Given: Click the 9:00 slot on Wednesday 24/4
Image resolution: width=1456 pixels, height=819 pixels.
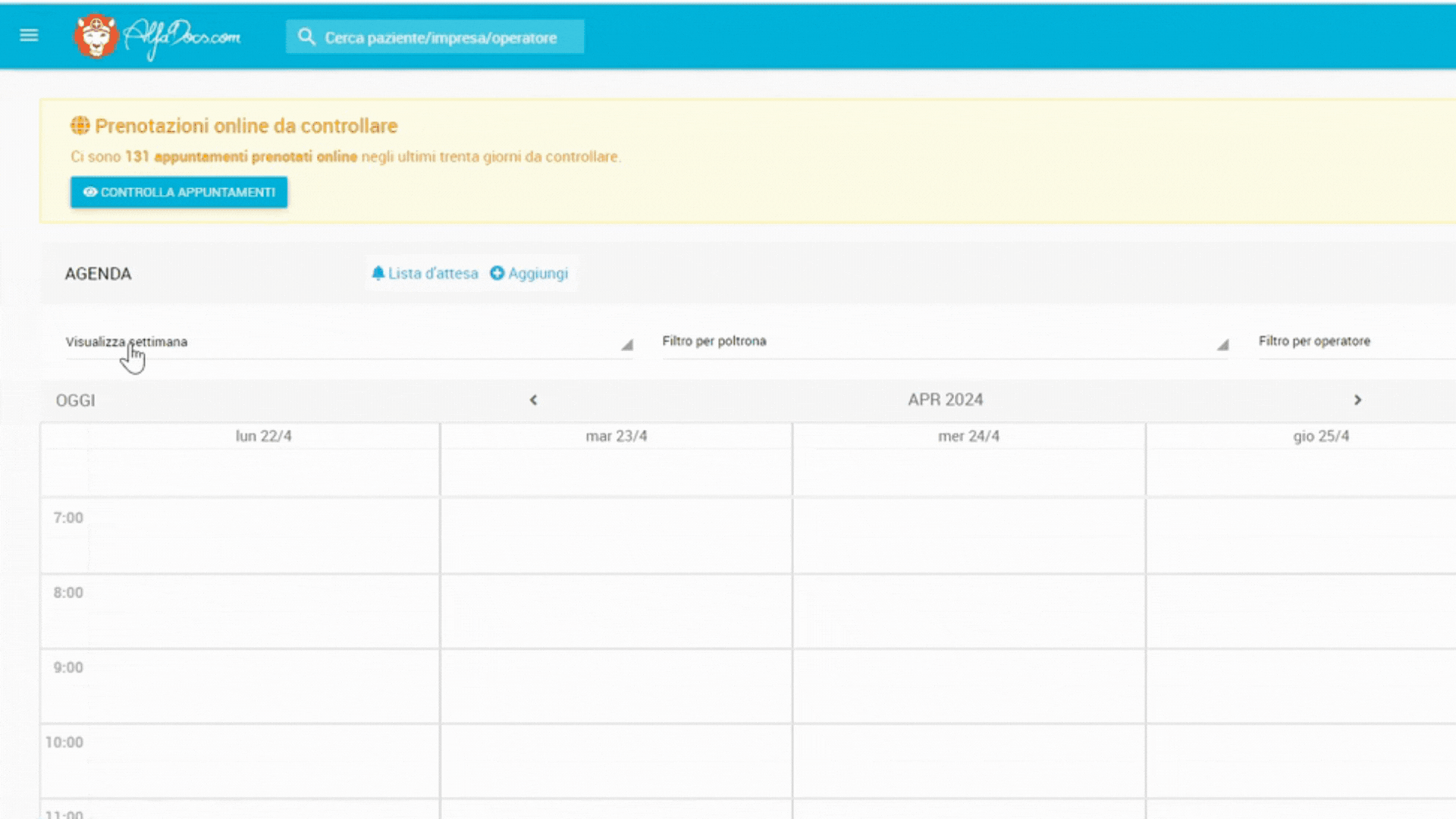Looking at the screenshot, I should (968, 686).
